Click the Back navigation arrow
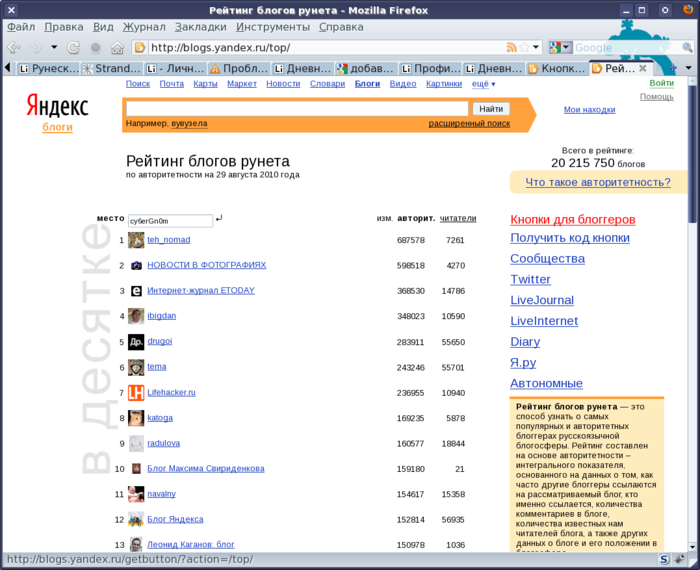 [x=15, y=47]
